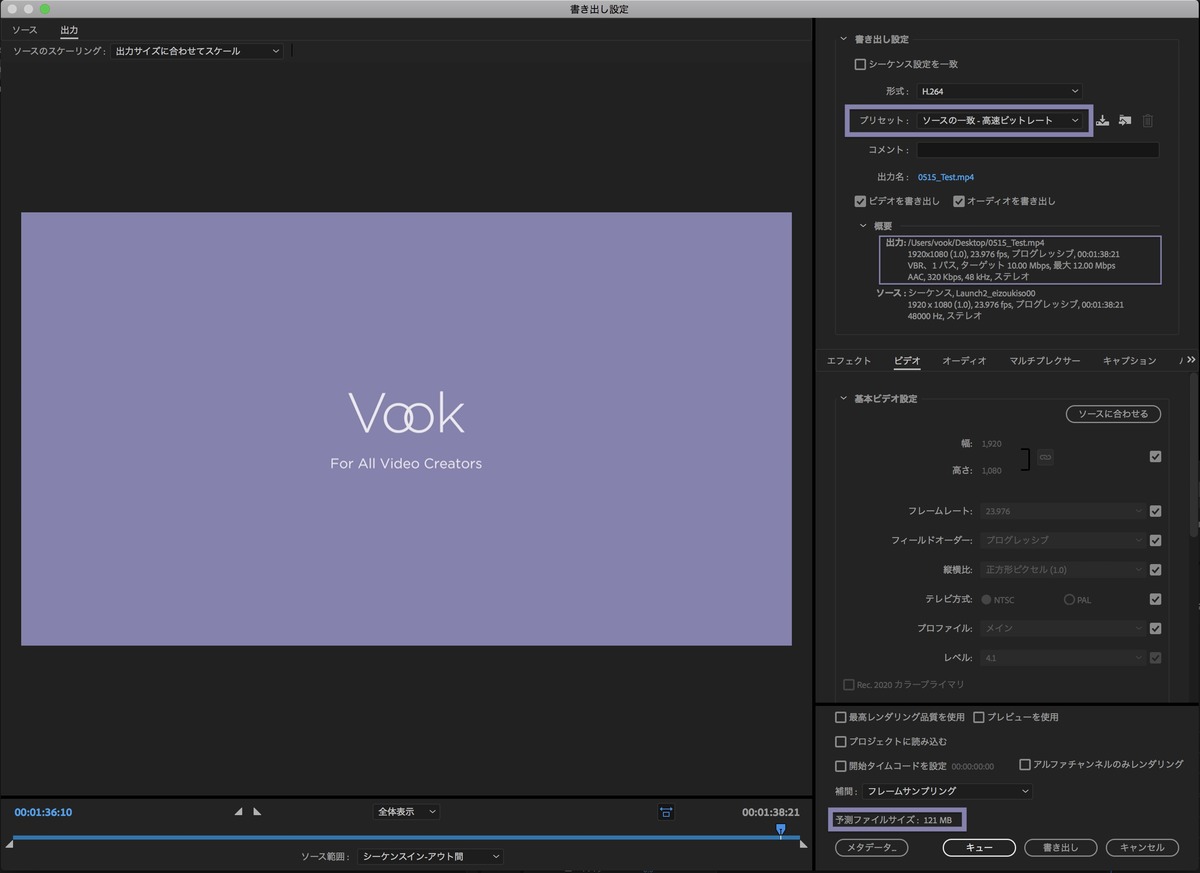Open the キャプション tab
This screenshot has height=873, width=1200.
pos(1129,361)
